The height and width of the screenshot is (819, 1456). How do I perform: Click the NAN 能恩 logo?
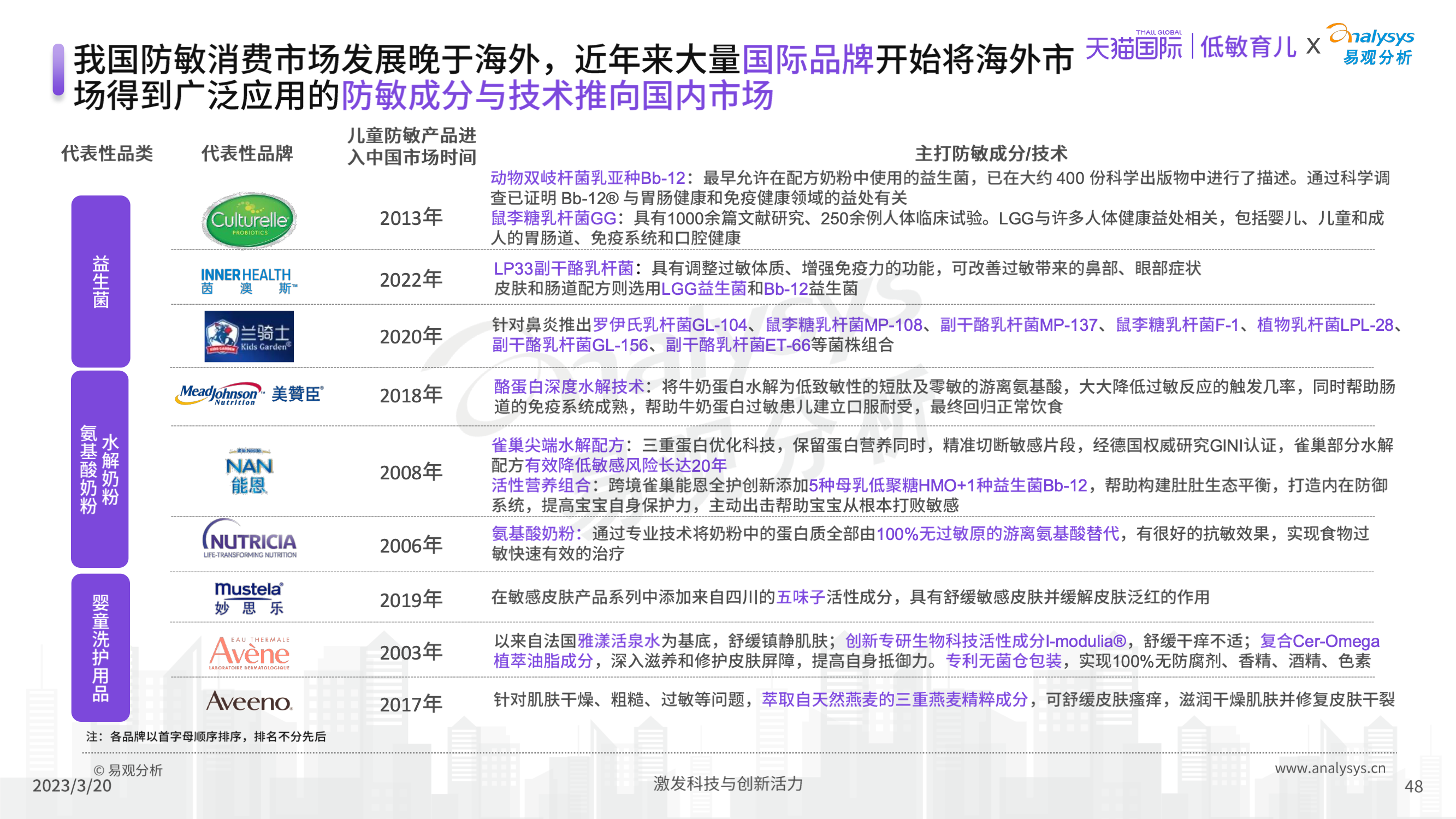tap(249, 472)
